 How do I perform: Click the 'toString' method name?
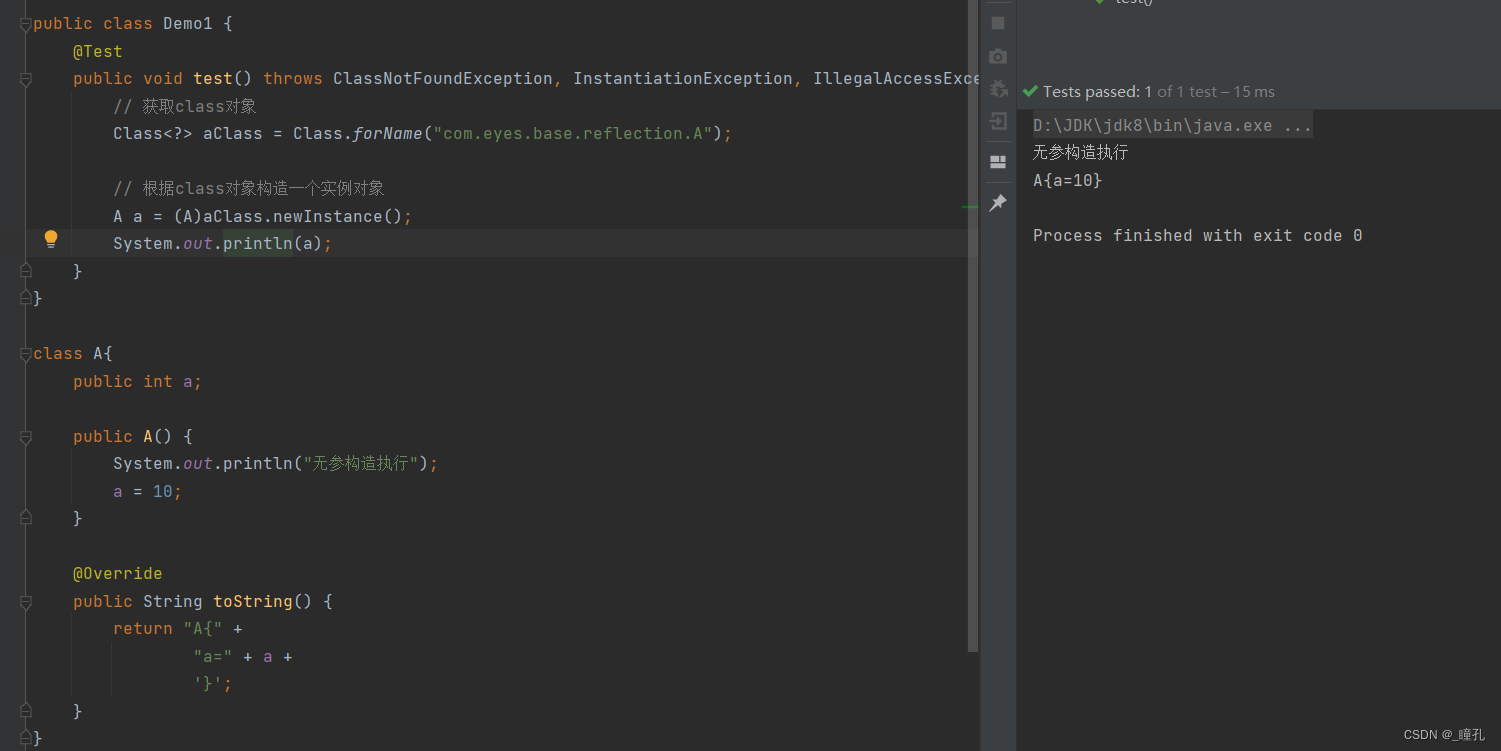click(x=252, y=602)
